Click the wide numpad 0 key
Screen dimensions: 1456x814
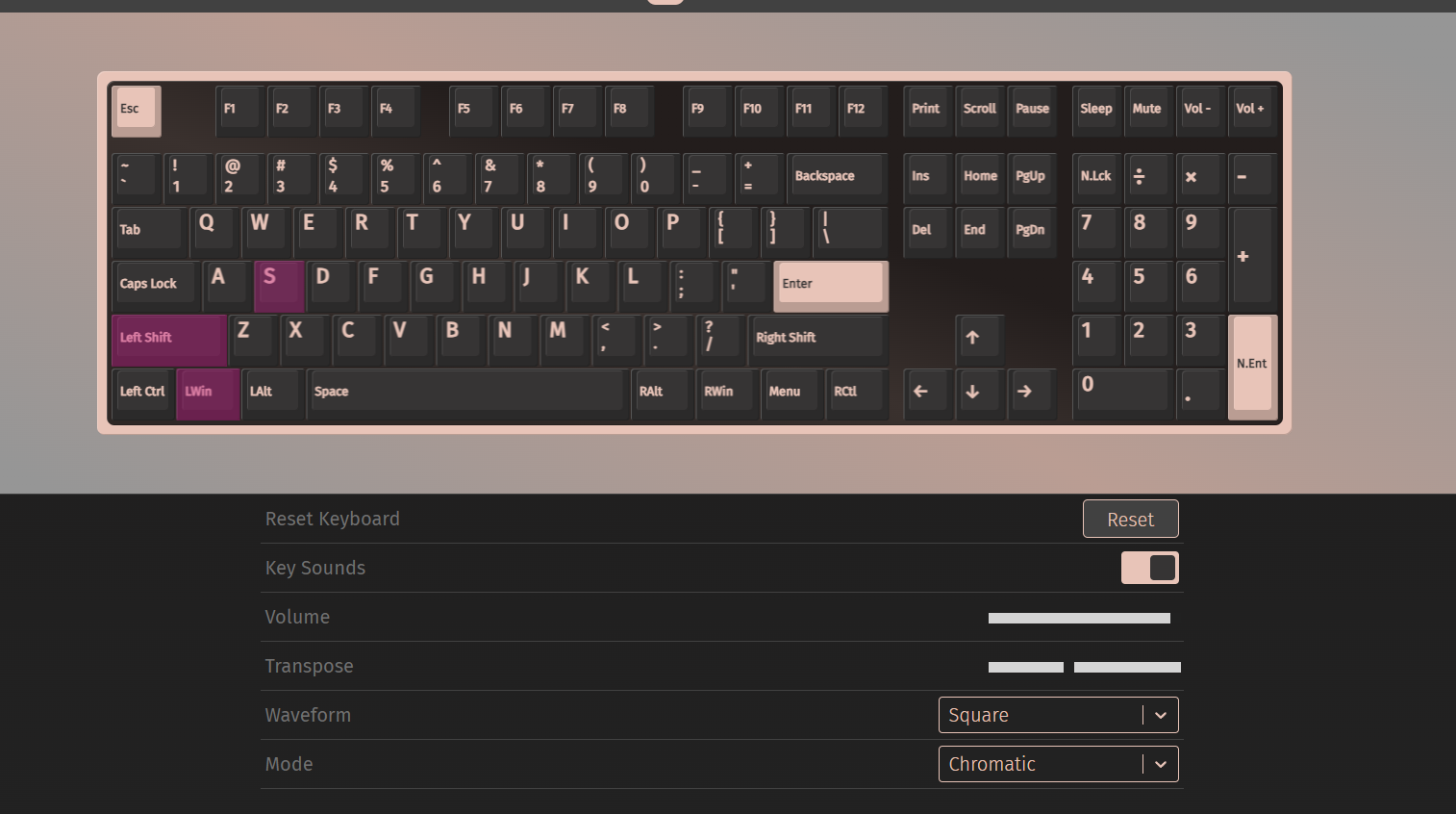(1122, 394)
